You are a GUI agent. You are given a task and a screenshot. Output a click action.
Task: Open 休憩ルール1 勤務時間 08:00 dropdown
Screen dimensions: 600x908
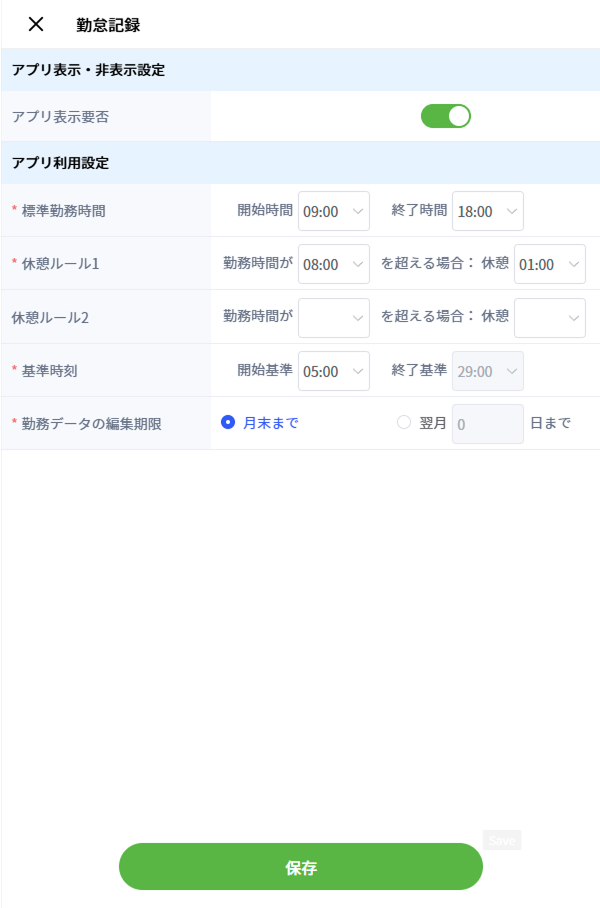click(x=334, y=264)
